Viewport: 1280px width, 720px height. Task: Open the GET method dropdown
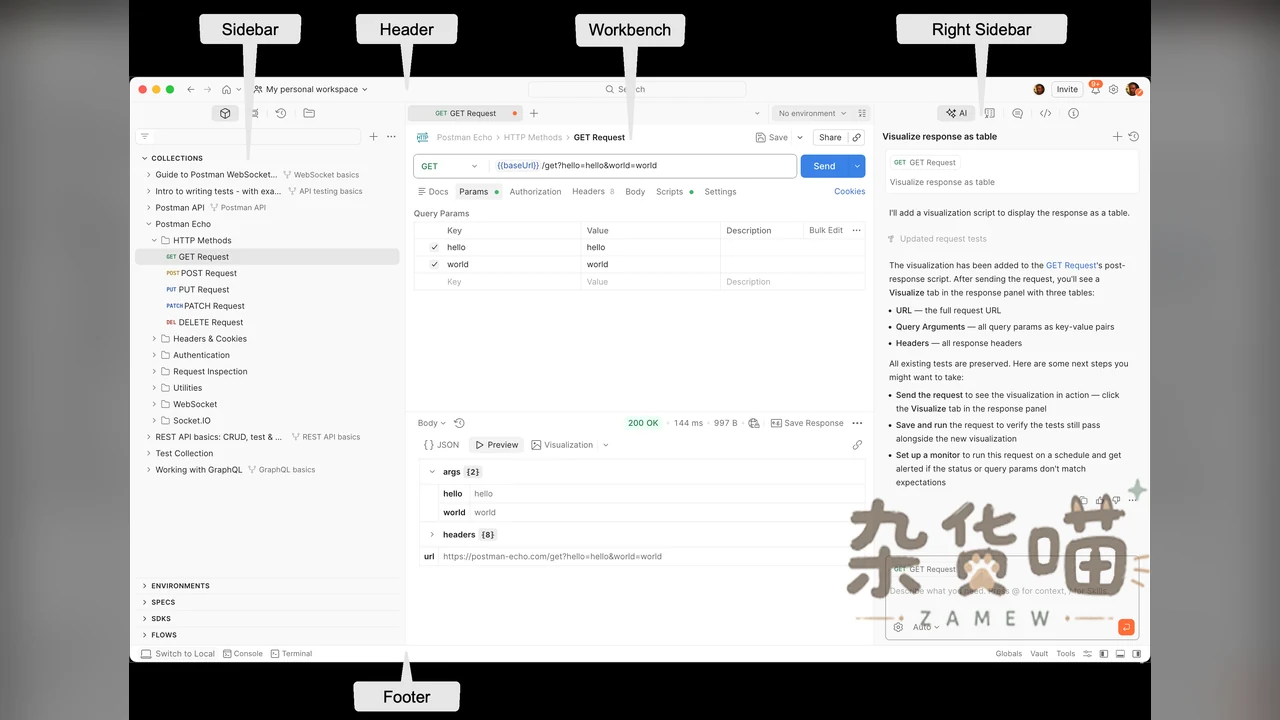(450, 166)
